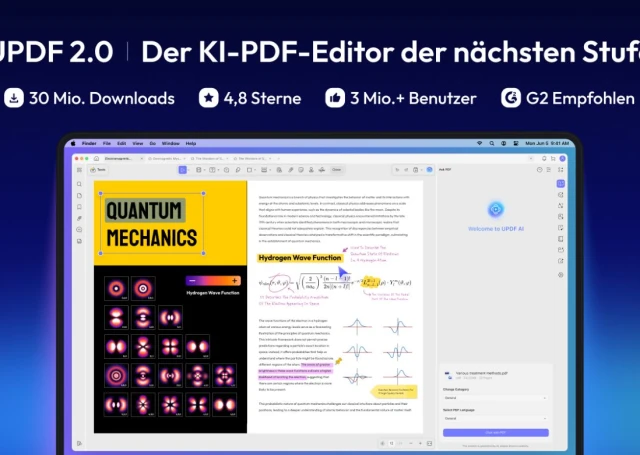The width and height of the screenshot is (640, 455).
Task: Open the user account avatar
Action: 562,158
